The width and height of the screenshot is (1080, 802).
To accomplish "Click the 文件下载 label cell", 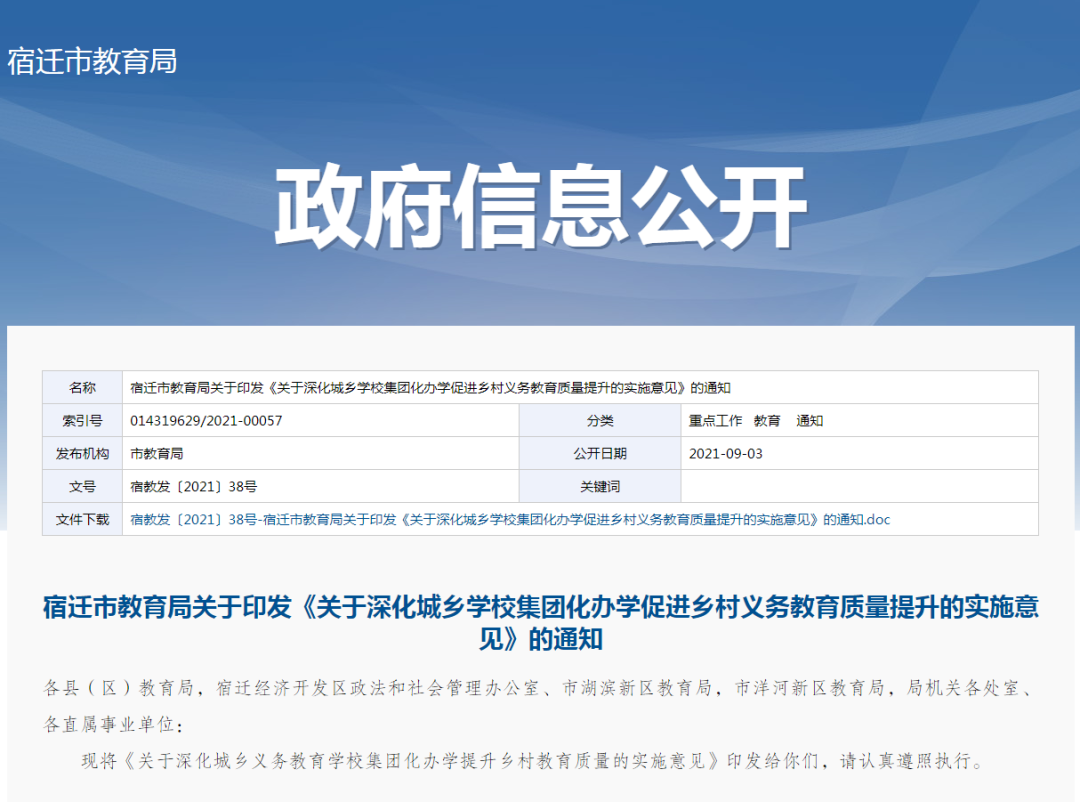I will pyautogui.click(x=83, y=520).
